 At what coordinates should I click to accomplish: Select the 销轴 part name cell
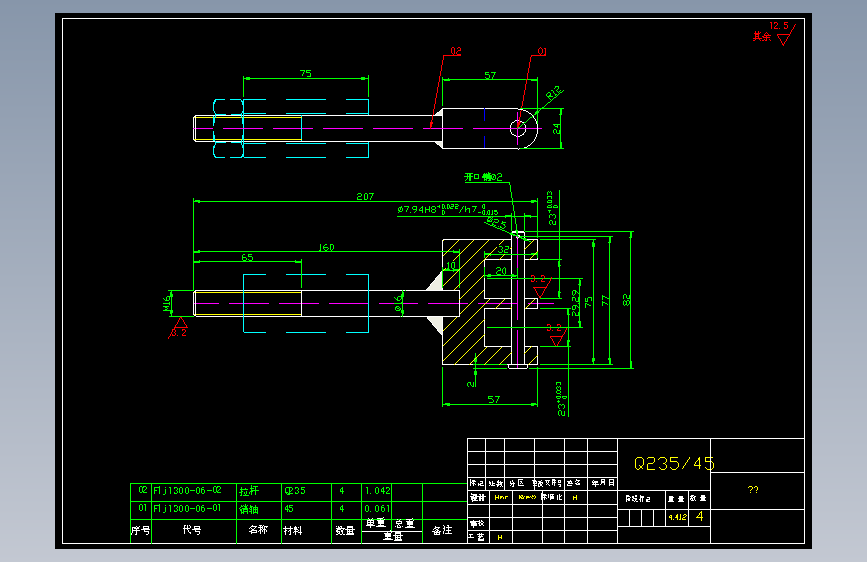pos(249,509)
